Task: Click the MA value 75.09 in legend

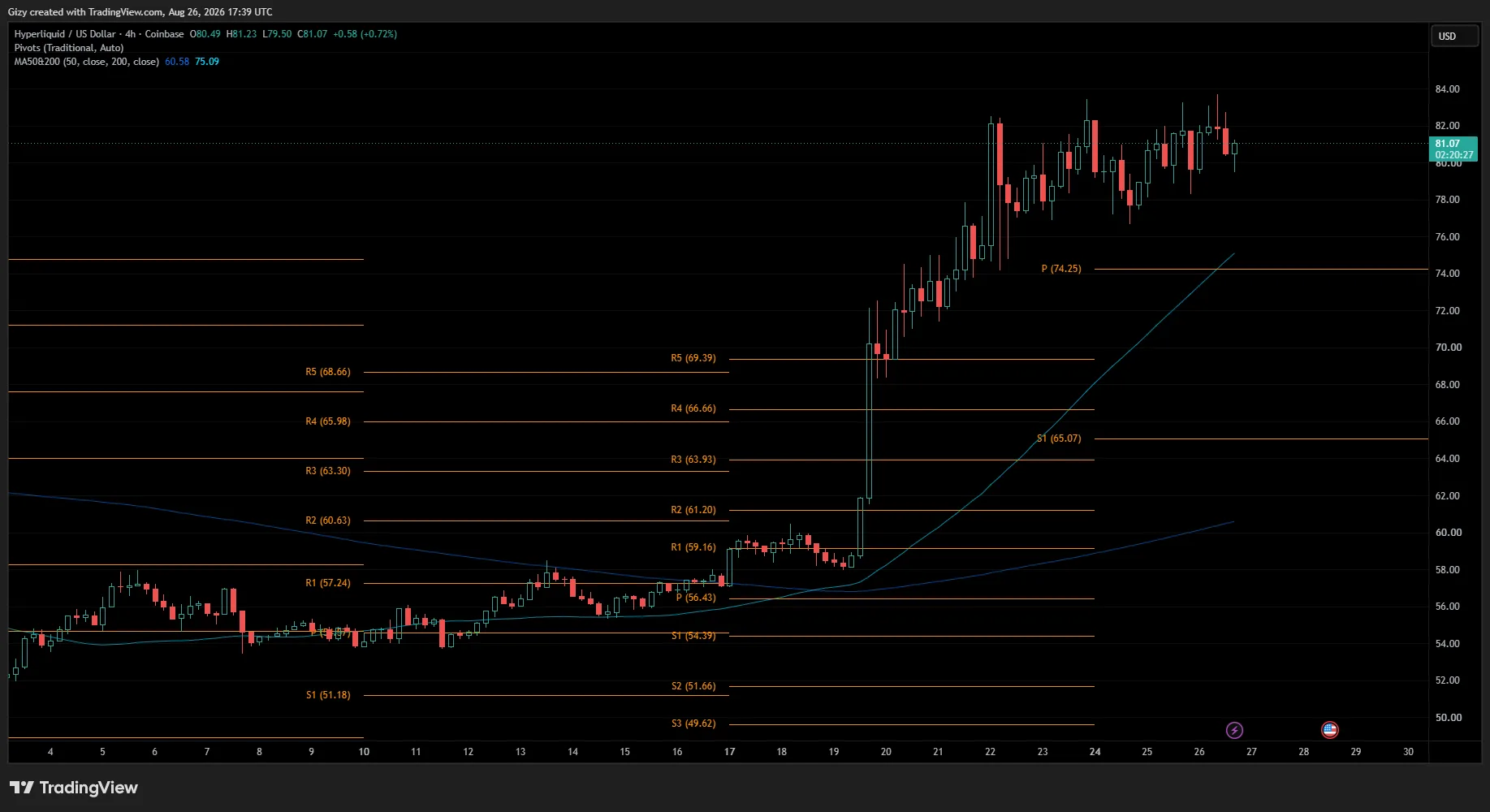Action: [x=207, y=62]
